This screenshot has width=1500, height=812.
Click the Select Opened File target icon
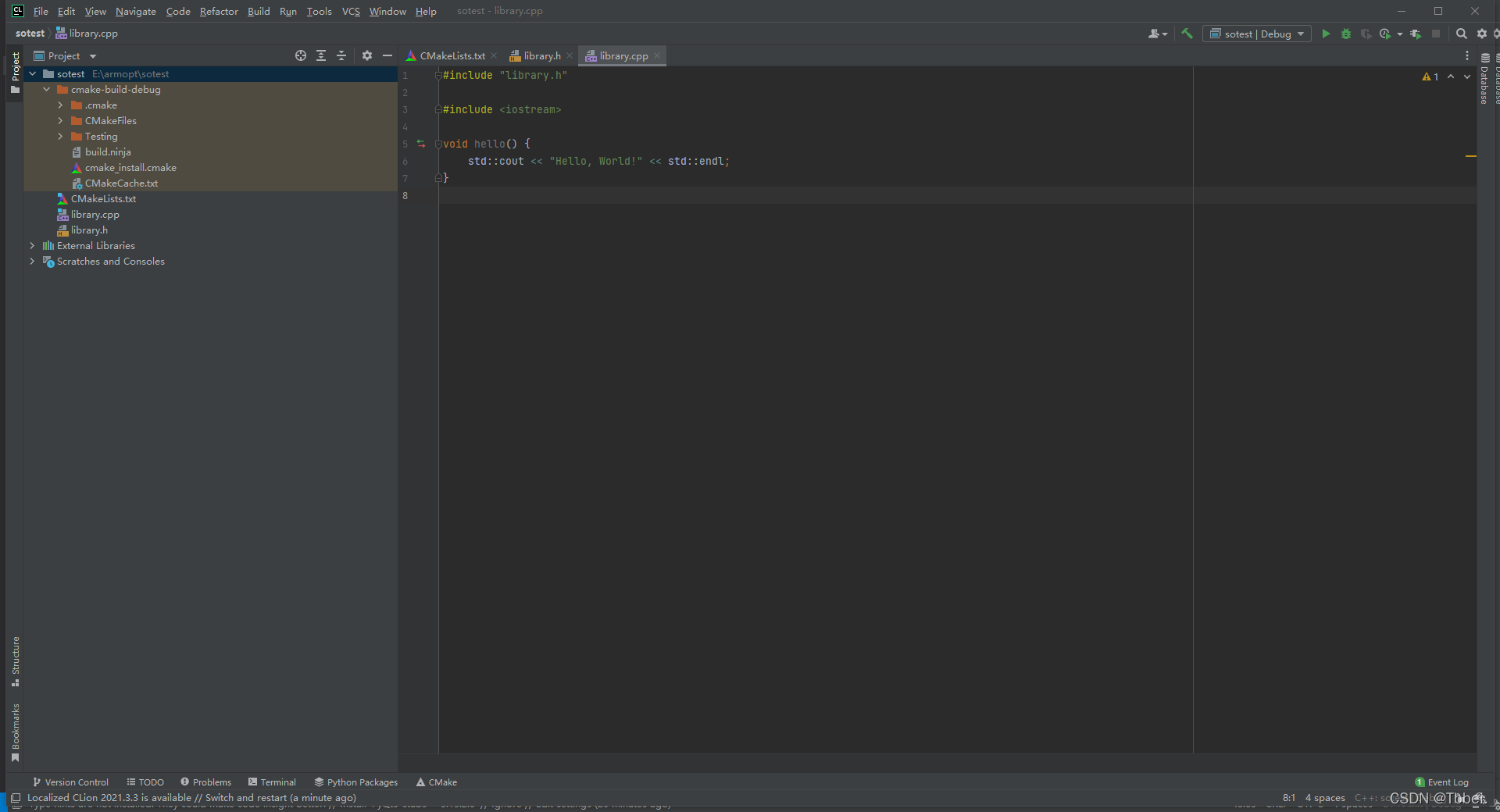pos(301,55)
